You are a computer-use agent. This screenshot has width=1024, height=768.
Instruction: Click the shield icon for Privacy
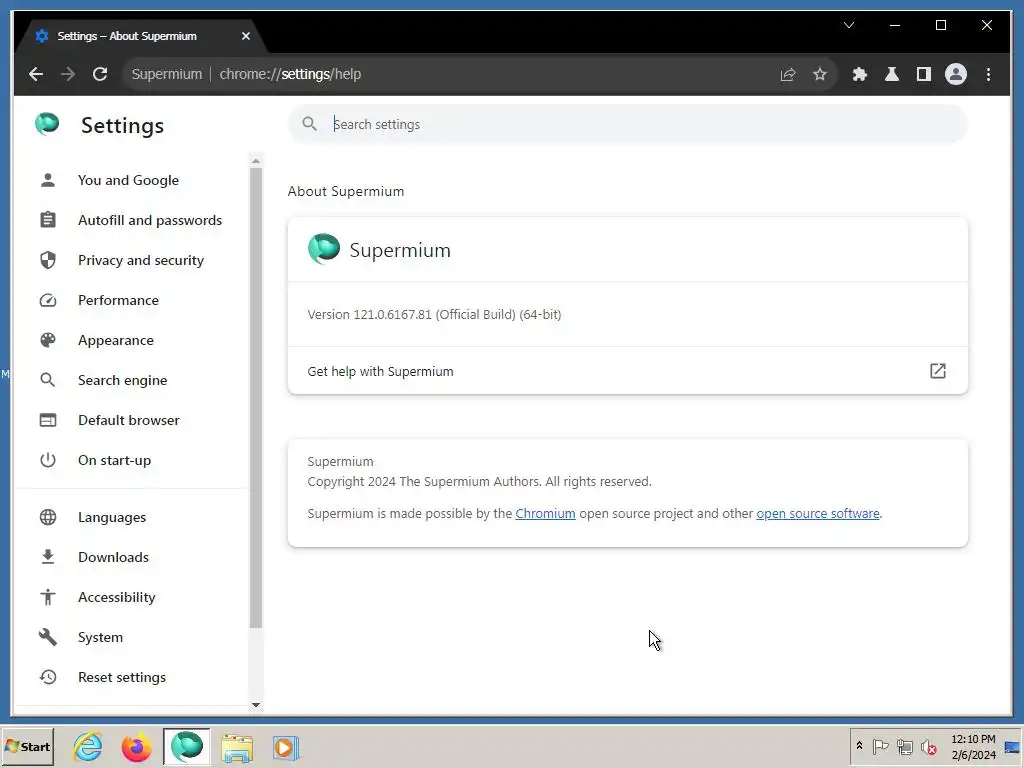48,260
